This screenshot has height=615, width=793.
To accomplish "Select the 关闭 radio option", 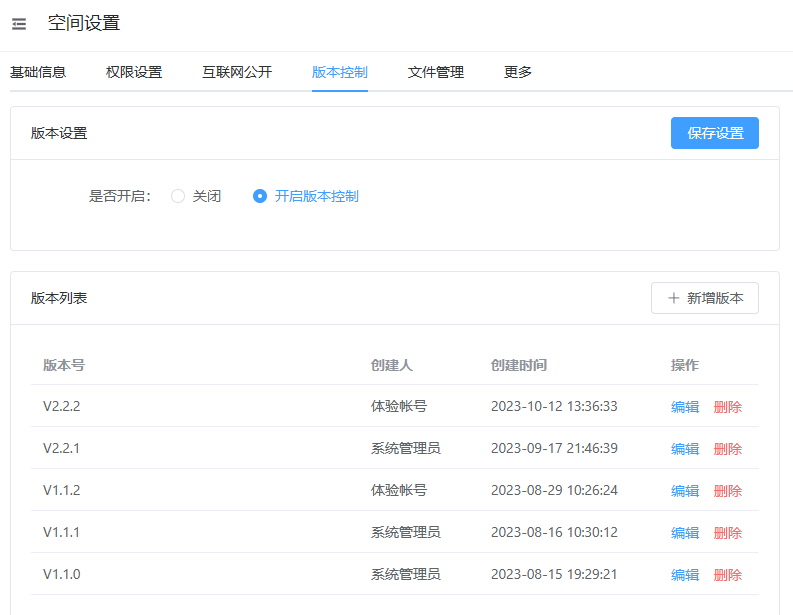I will click(x=196, y=196).
